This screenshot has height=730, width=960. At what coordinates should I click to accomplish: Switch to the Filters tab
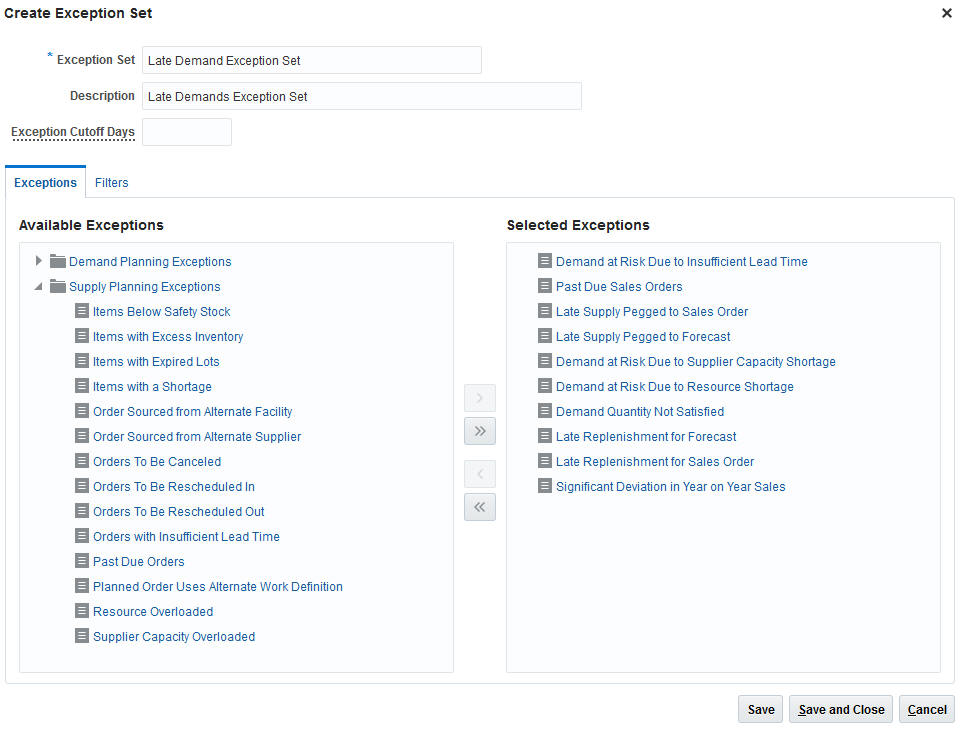pos(112,183)
